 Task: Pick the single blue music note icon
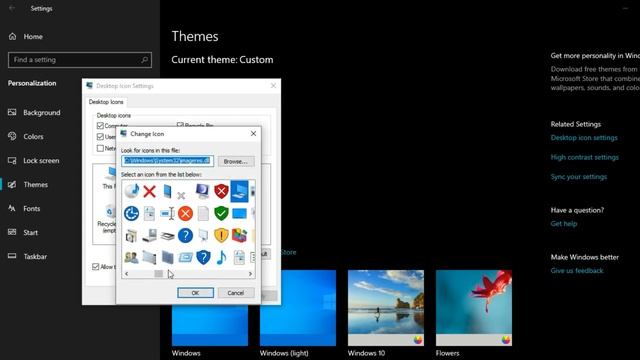(221, 258)
